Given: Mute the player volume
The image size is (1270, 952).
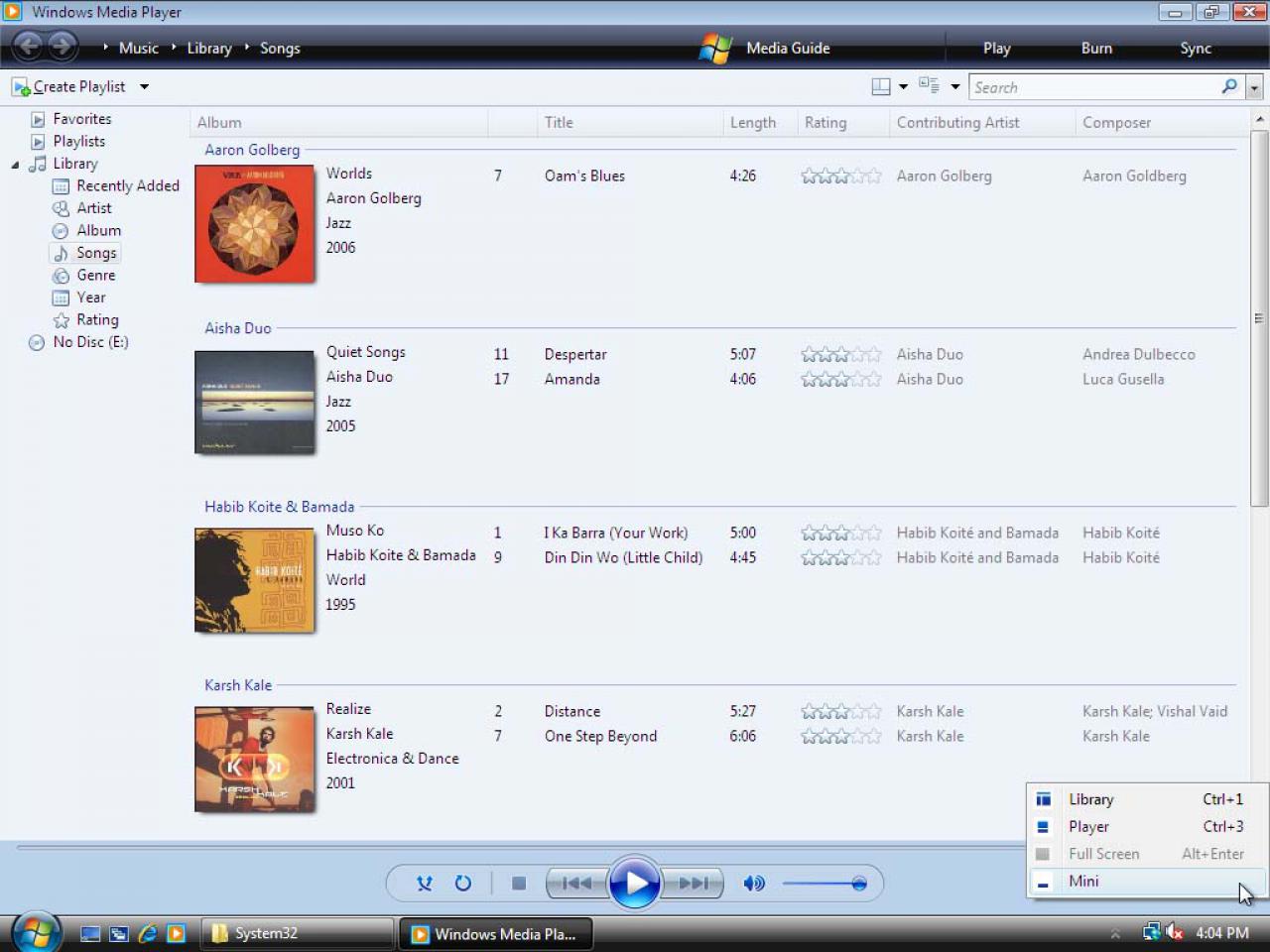Looking at the screenshot, I should click(754, 883).
